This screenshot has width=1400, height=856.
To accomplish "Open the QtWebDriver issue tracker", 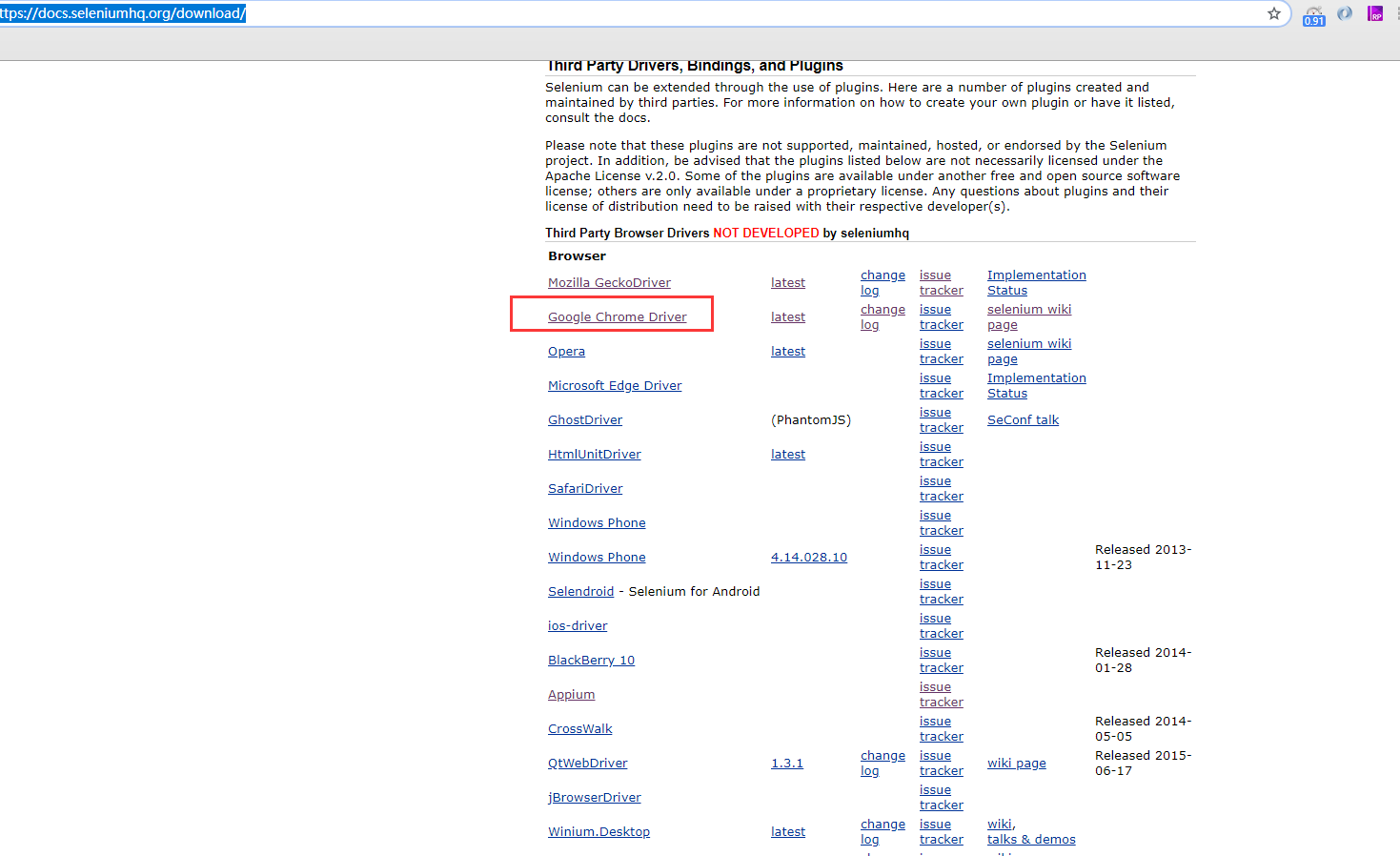I will point(942,763).
